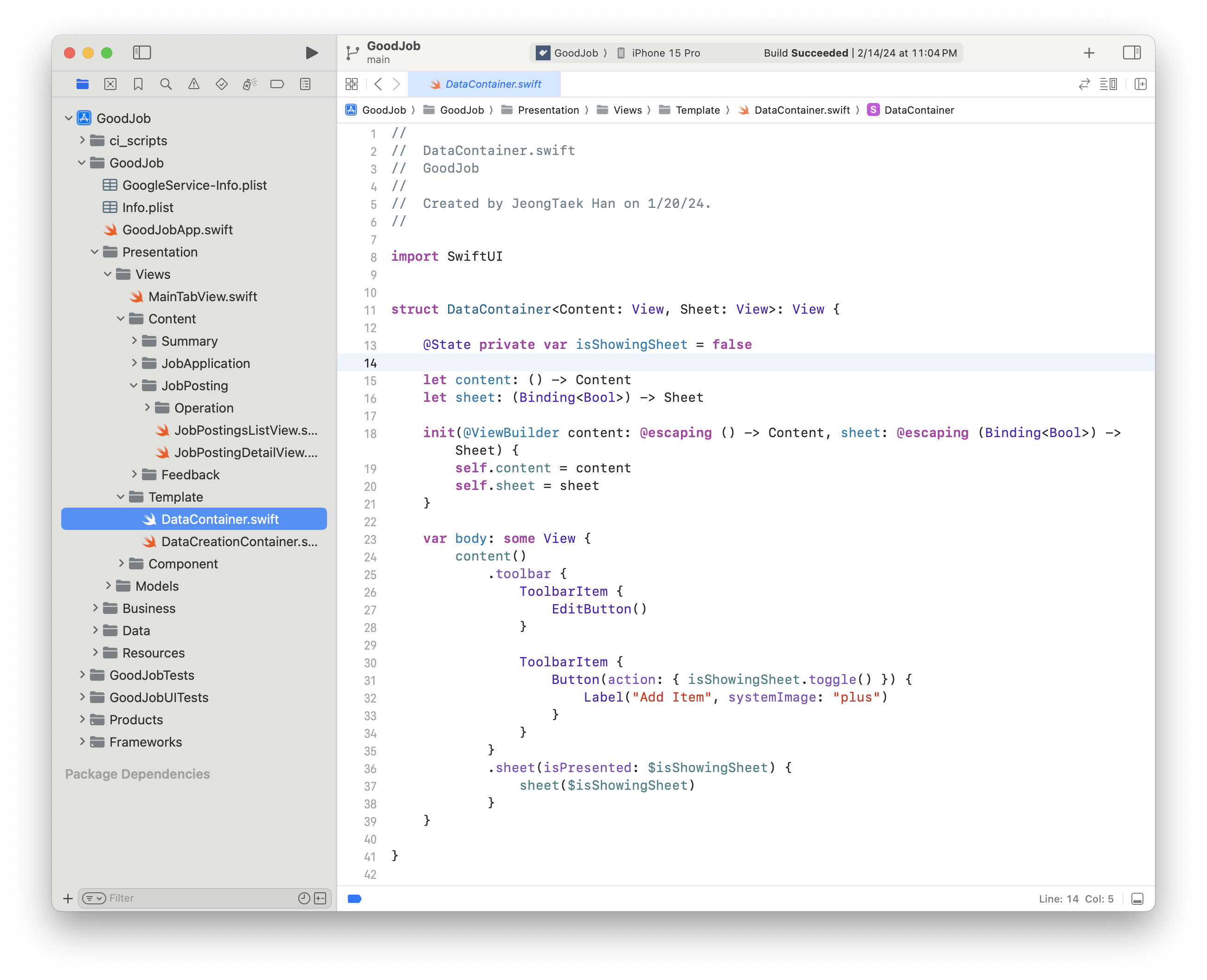Click the related items grid icon
Image resolution: width=1207 pixels, height=980 pixels.
352,84
